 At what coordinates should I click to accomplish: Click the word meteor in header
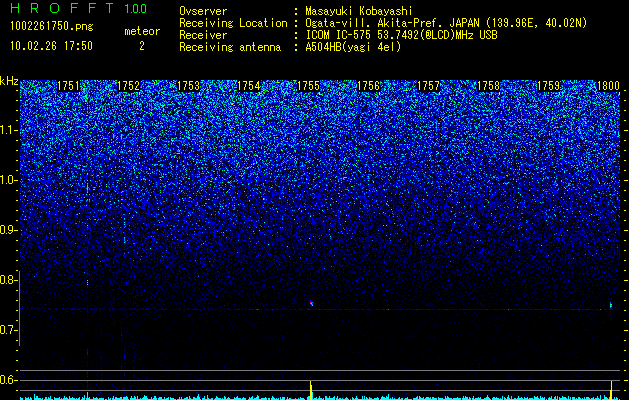tap(142, 31)
